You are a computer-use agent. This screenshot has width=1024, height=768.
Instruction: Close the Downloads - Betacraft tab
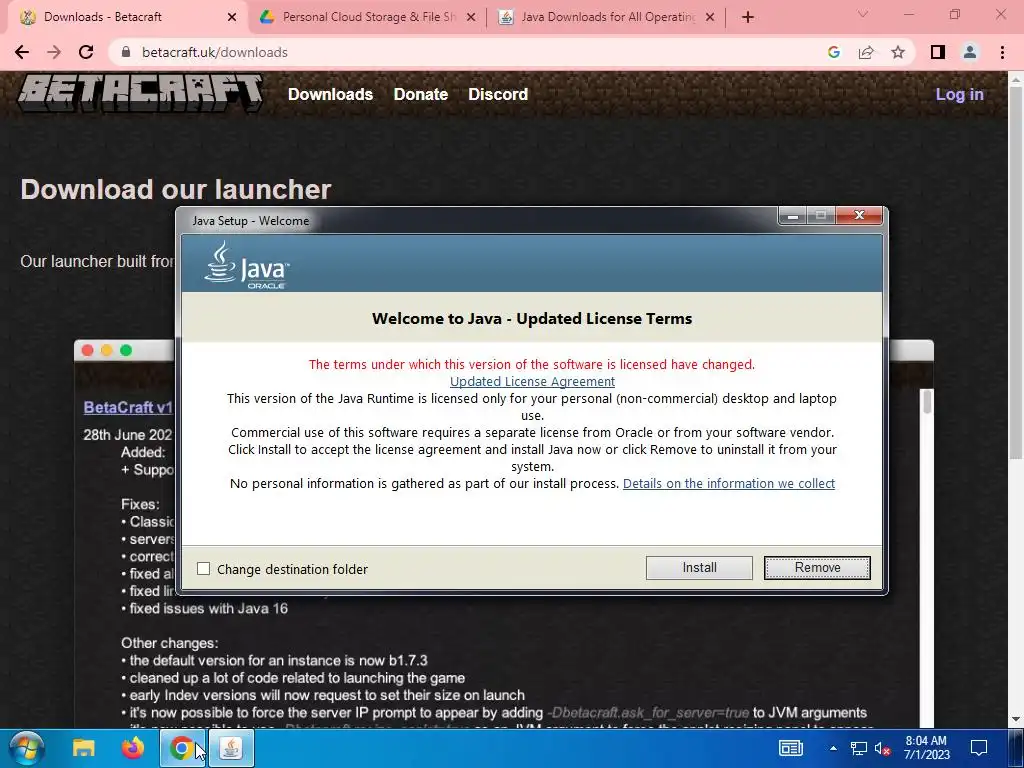click(232, 17)
